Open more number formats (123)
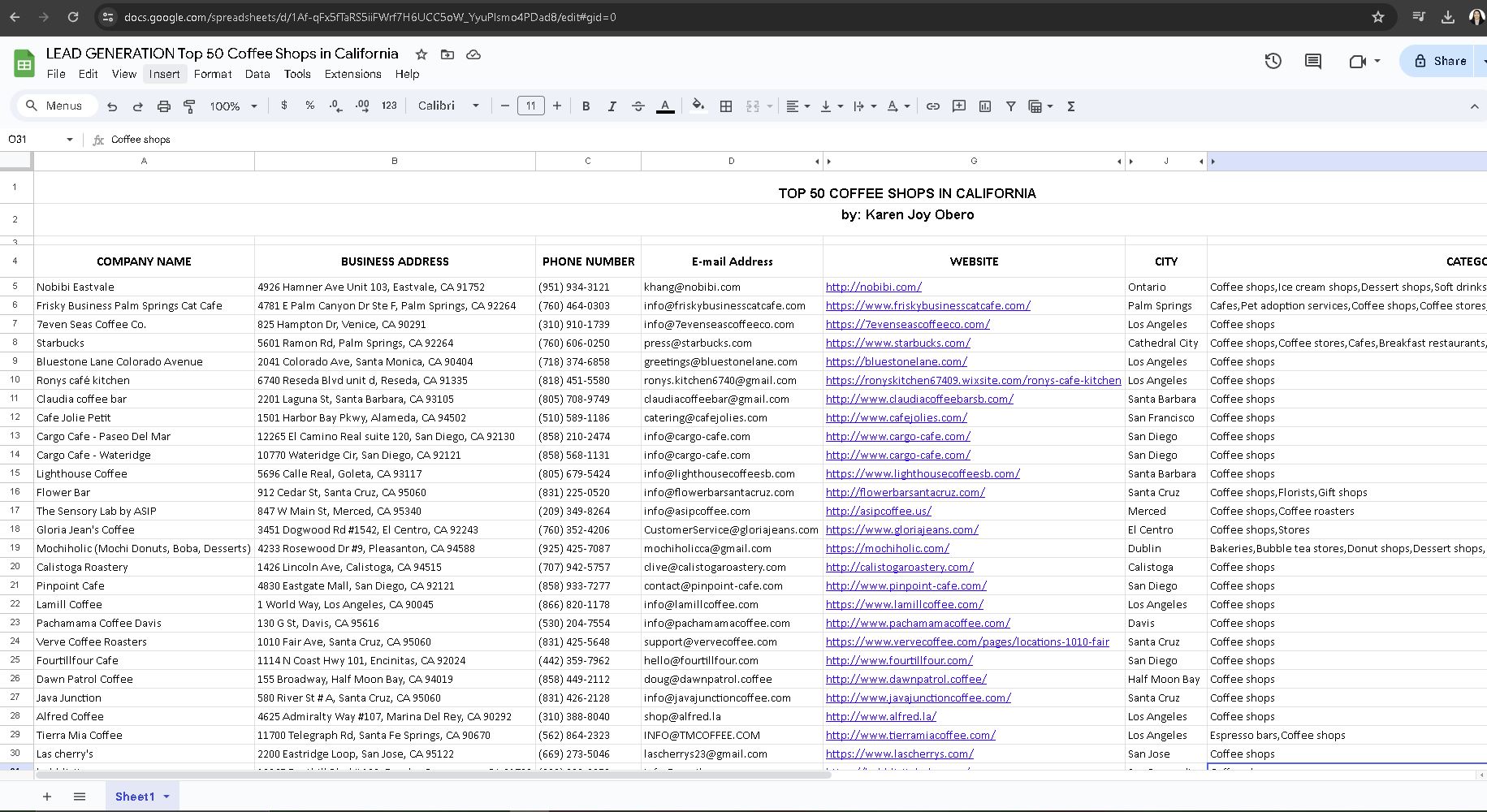The height and width of the screenshot is (812, 1487). coord(389,106)
